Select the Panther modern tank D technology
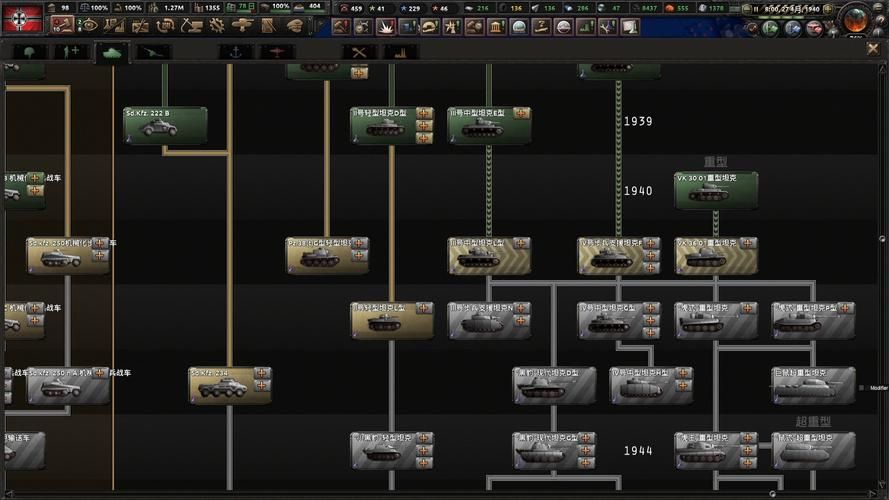Image resolution: width=889 pixels, height=500 pixels. [x=554, y=386]
